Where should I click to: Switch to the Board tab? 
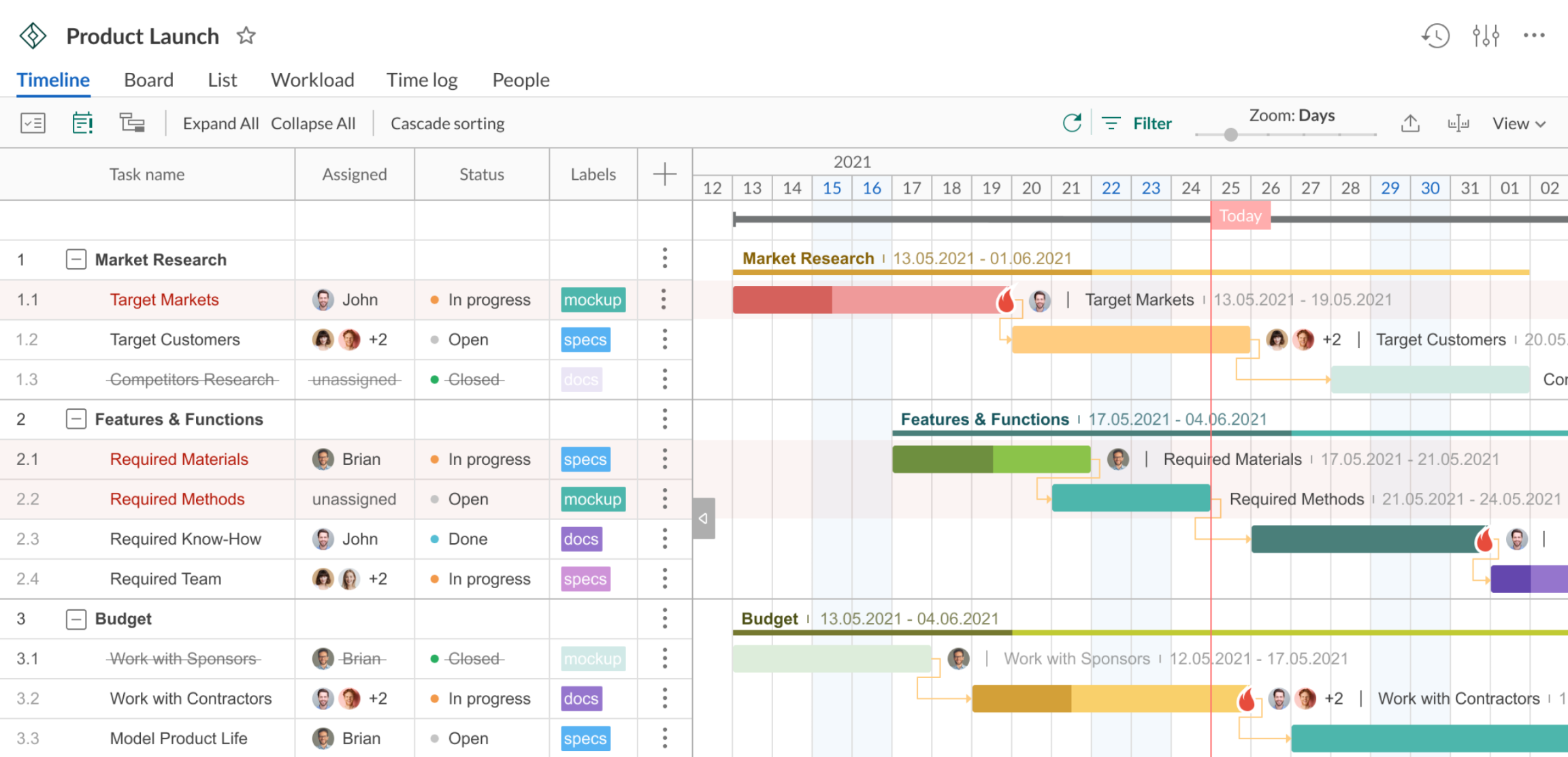[x=148, y=80]
